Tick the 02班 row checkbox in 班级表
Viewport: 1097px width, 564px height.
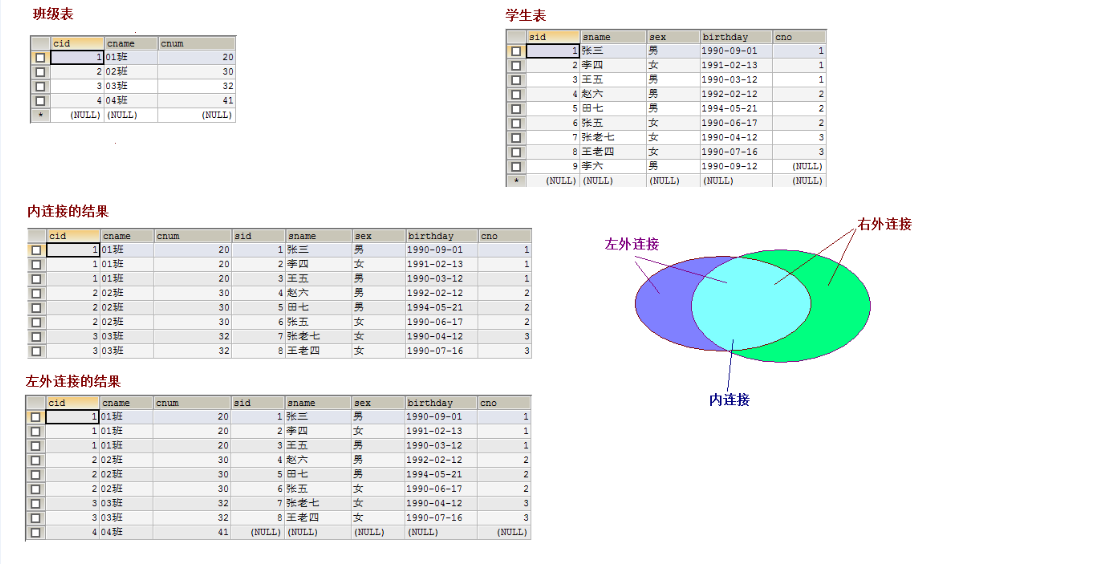click(x=41, y=72)
